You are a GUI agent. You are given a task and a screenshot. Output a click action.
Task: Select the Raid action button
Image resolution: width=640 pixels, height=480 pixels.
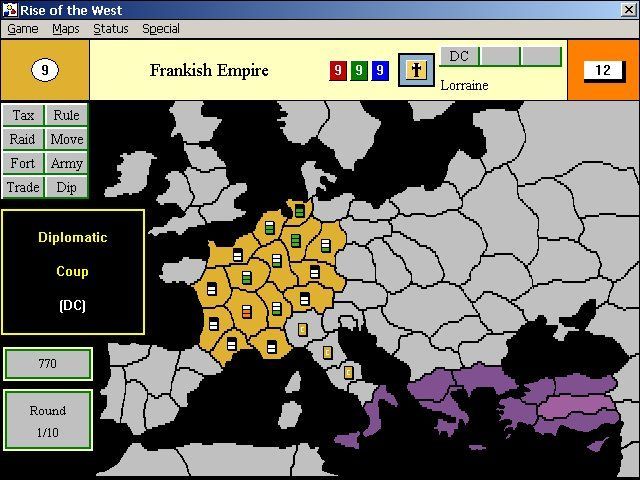(x=23, y=139)
